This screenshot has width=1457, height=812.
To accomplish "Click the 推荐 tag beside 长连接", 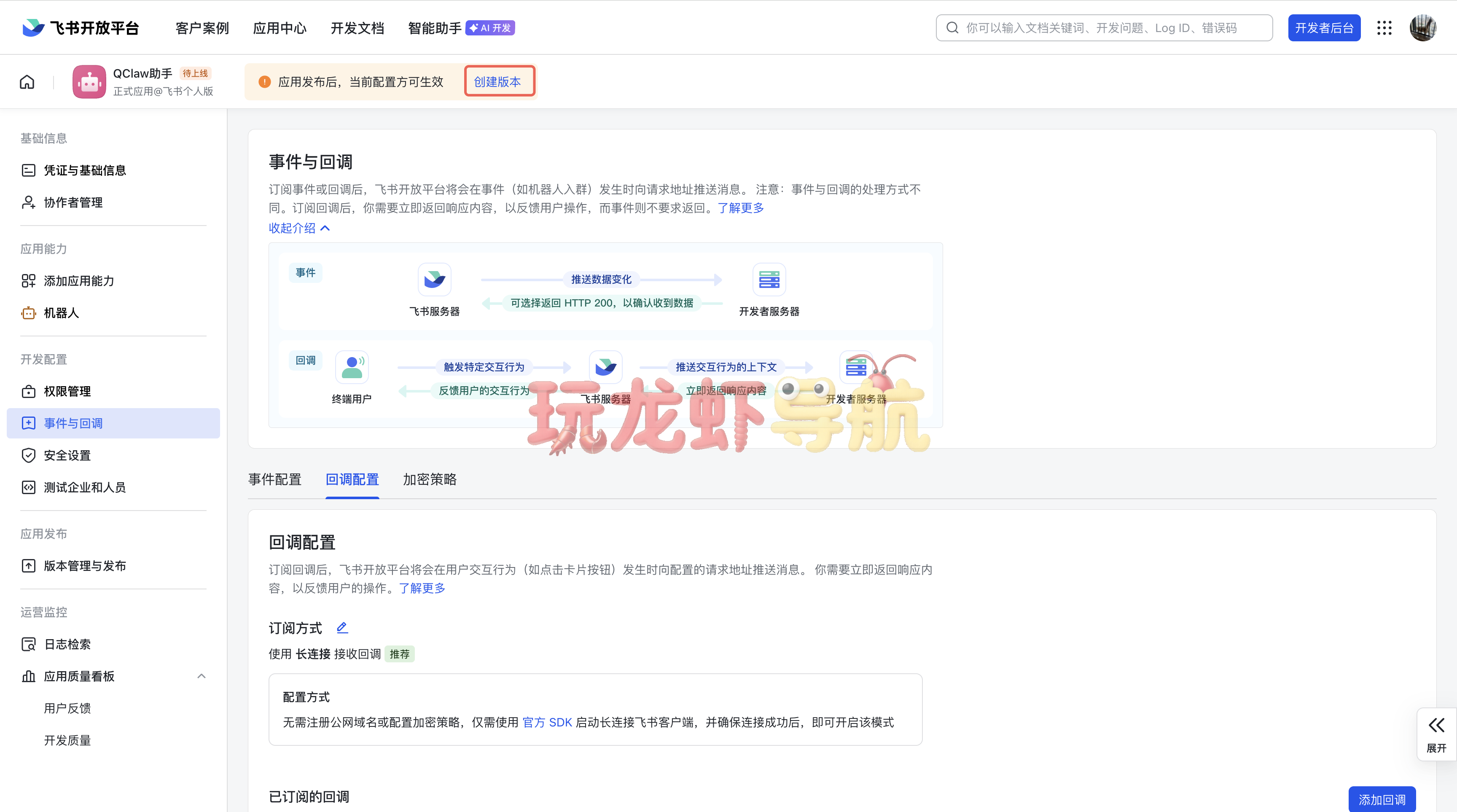I will click(399, 653).
